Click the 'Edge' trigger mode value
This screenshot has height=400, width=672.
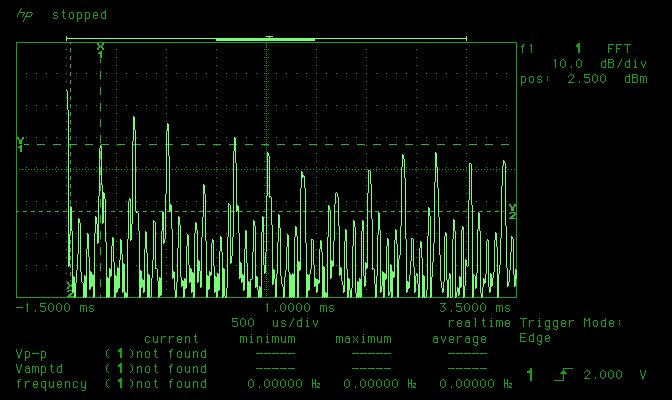(x=535, y=338)
